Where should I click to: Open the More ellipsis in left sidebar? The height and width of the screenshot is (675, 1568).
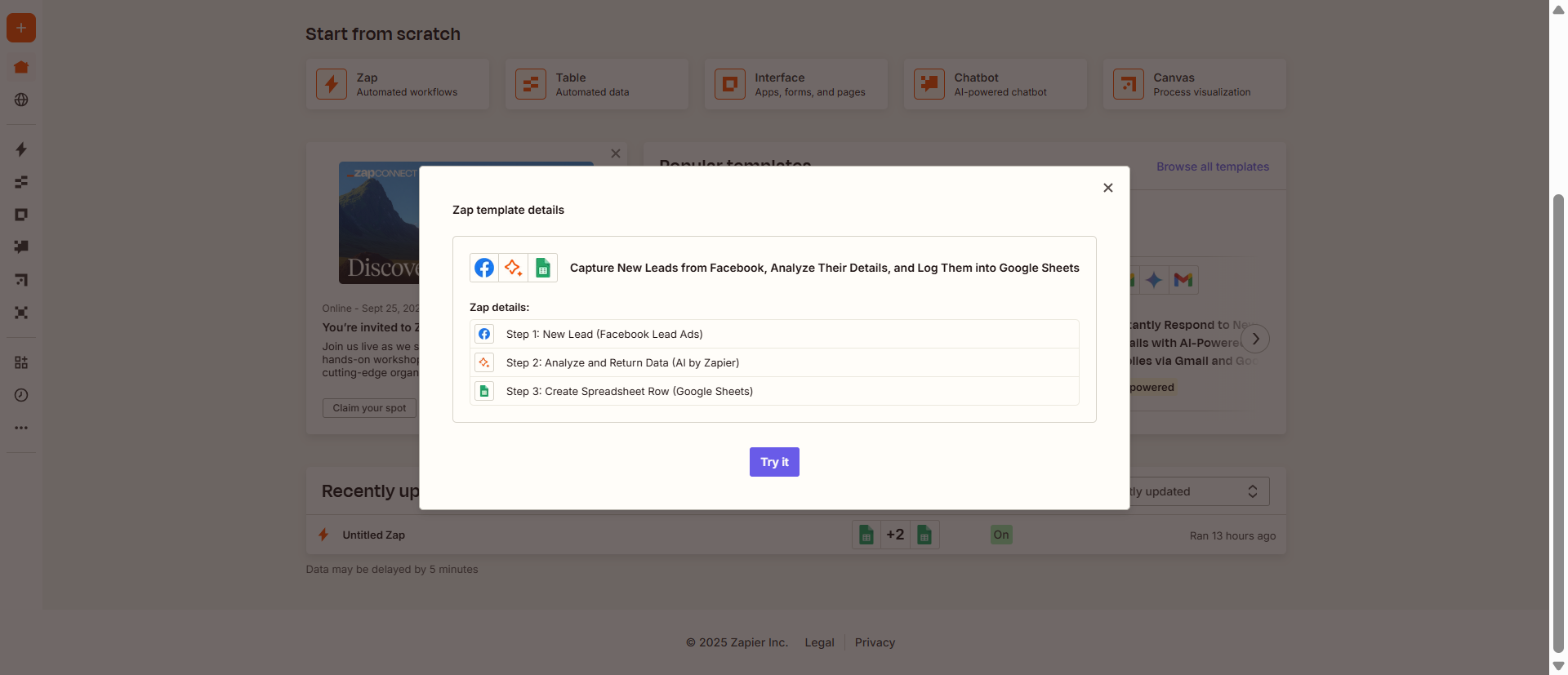[21, 428]
